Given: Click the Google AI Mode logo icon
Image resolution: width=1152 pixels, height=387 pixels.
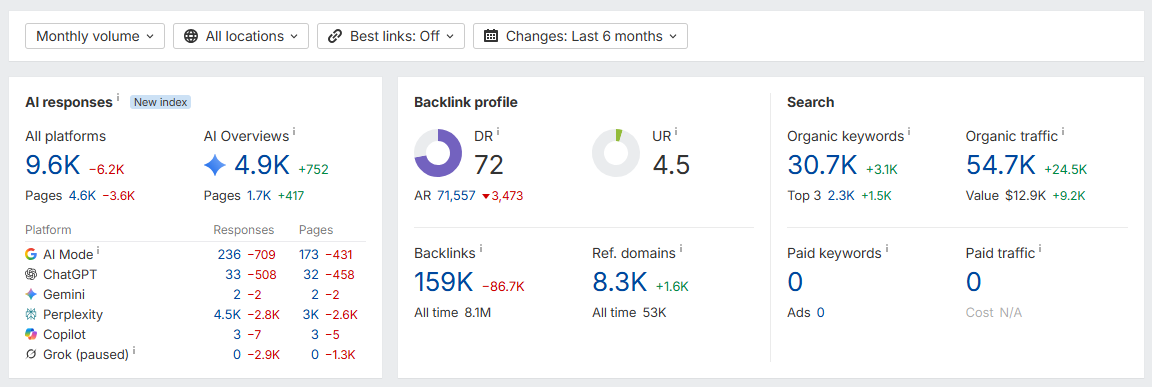Looking at the screenshot, I should [x=31, y=254].
